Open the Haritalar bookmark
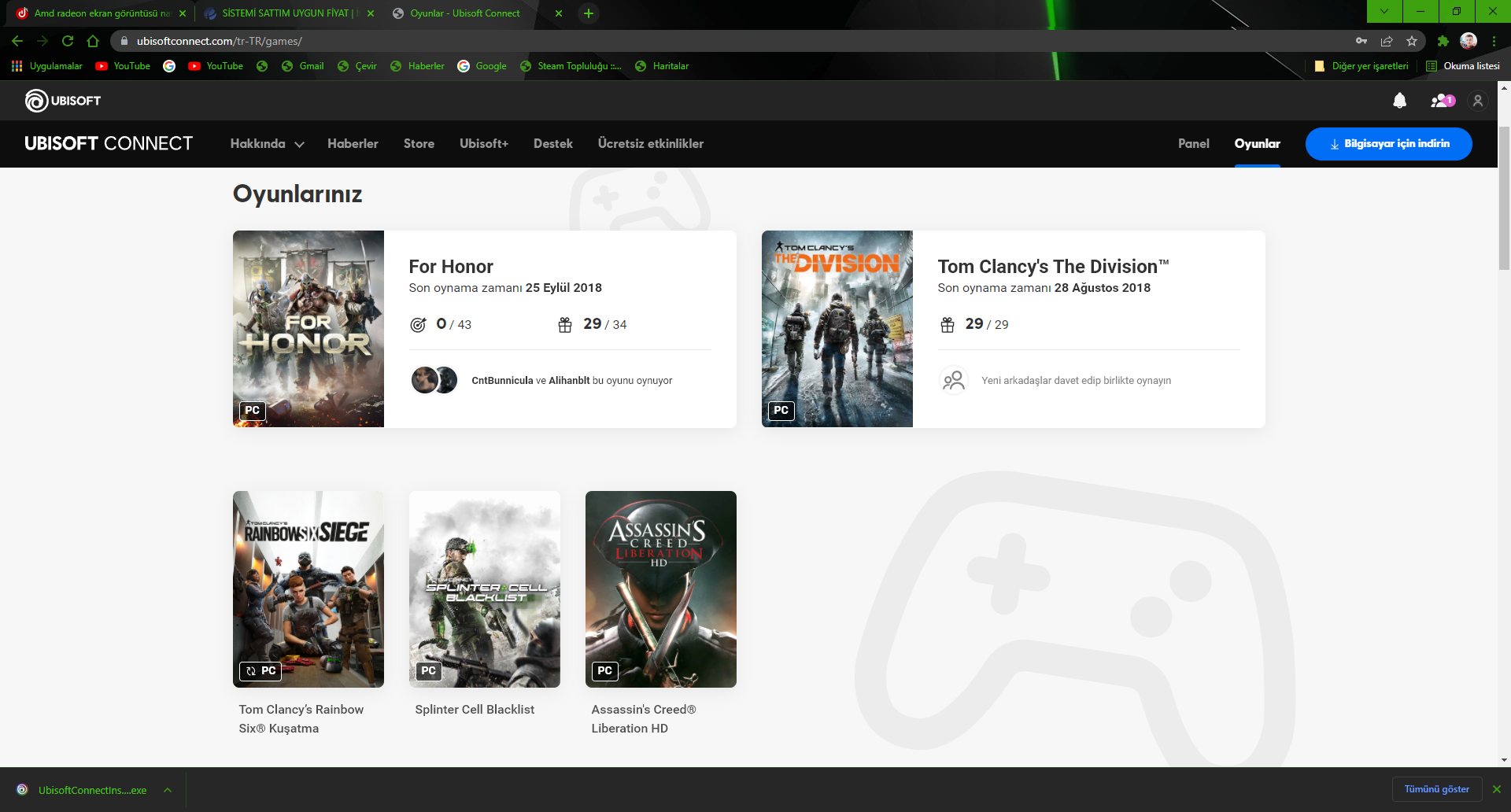 662,66
